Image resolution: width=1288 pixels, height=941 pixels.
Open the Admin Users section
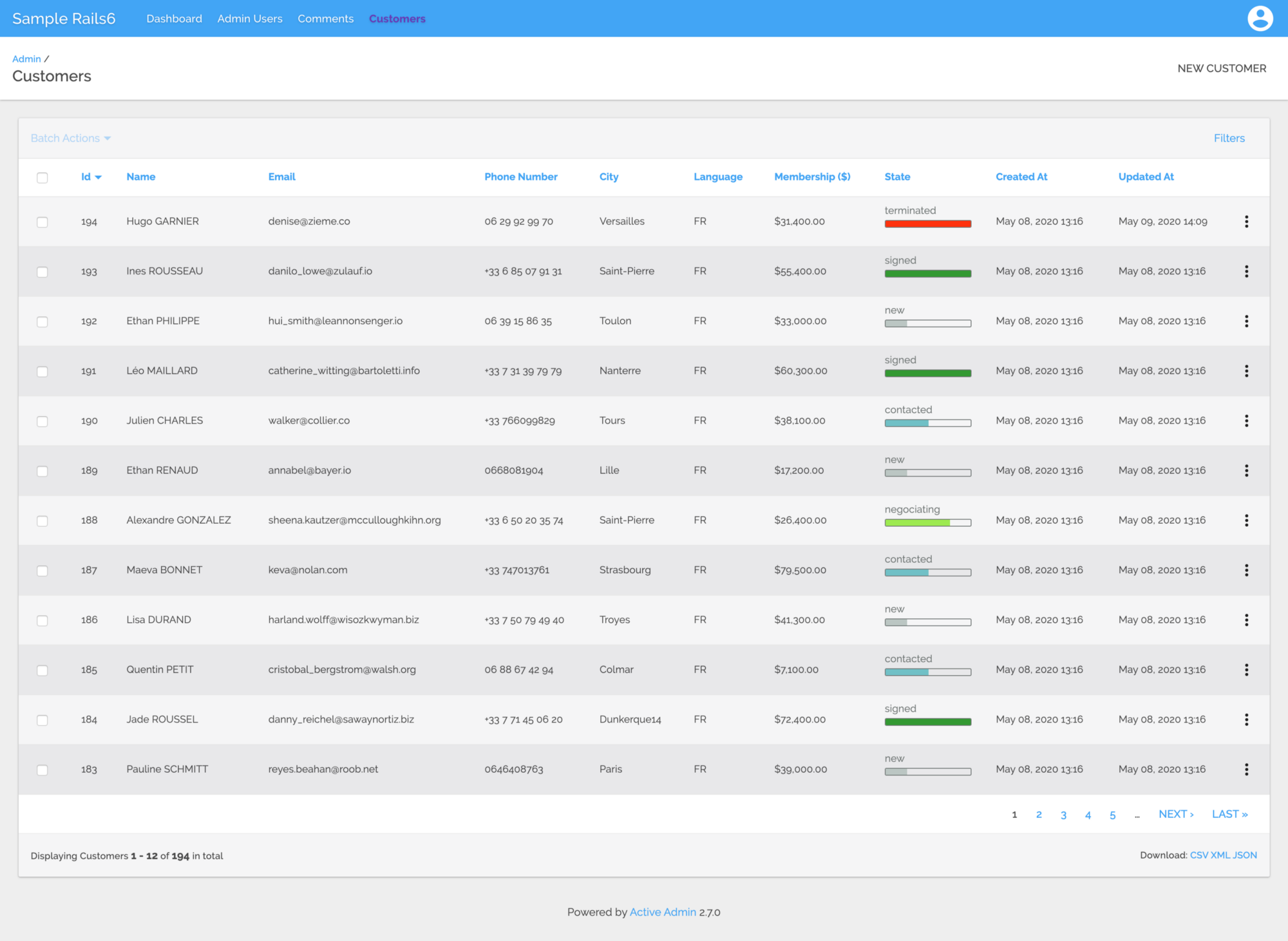coord(250,19)
